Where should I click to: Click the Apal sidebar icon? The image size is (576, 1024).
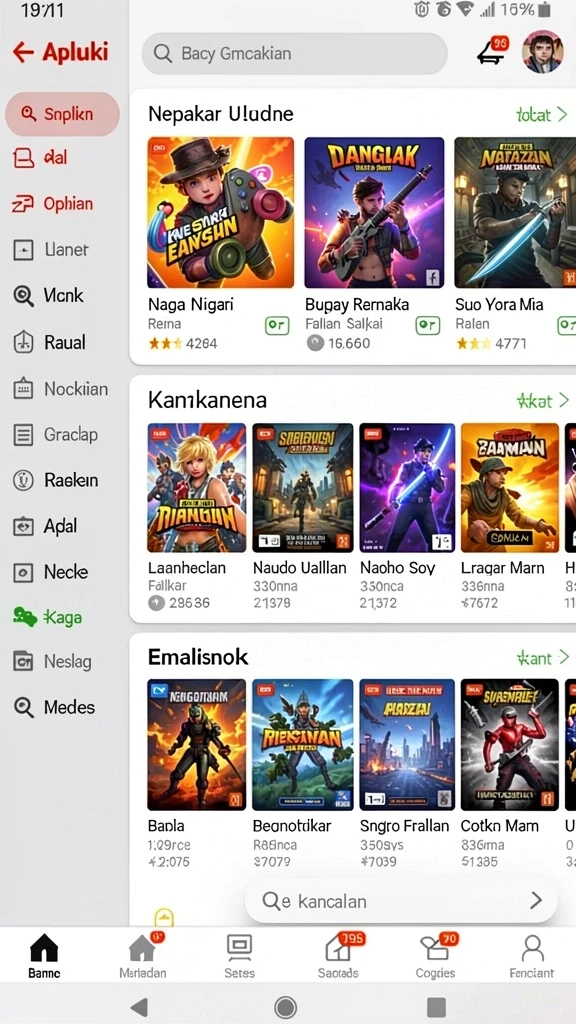(x=23, y=526)
